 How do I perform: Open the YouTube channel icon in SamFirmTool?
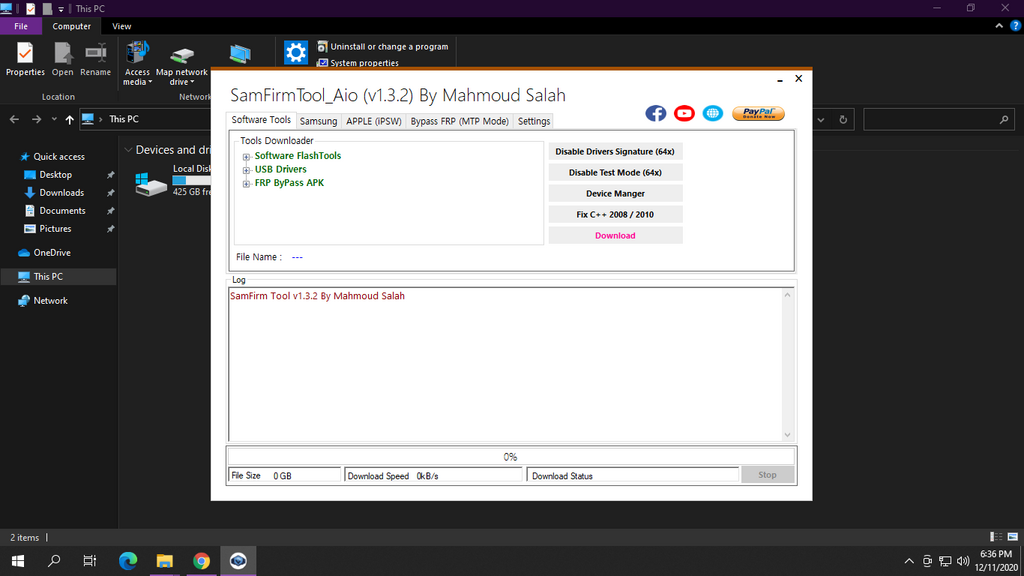coord(684,113)
